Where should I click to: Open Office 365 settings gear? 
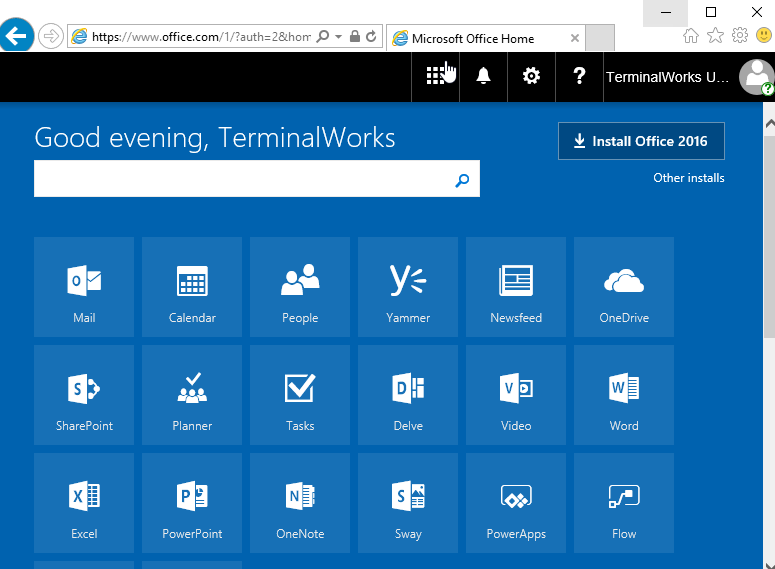531,76
